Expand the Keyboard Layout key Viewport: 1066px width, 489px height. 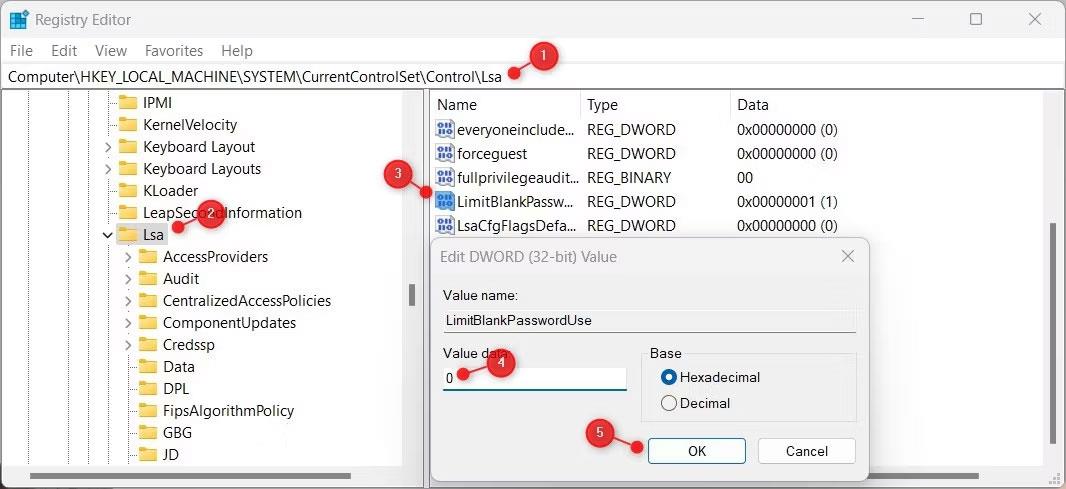click(x=107, y=147)
